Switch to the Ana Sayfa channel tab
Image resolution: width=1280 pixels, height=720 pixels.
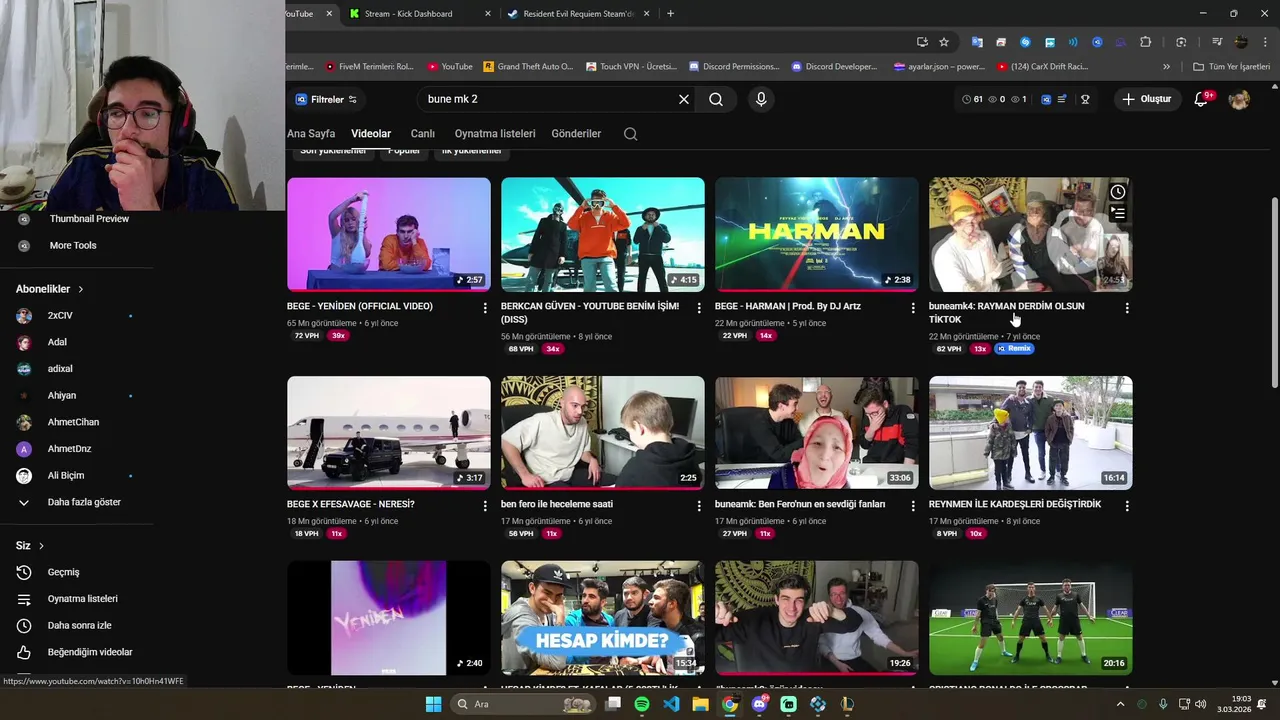tap(311, 134)
